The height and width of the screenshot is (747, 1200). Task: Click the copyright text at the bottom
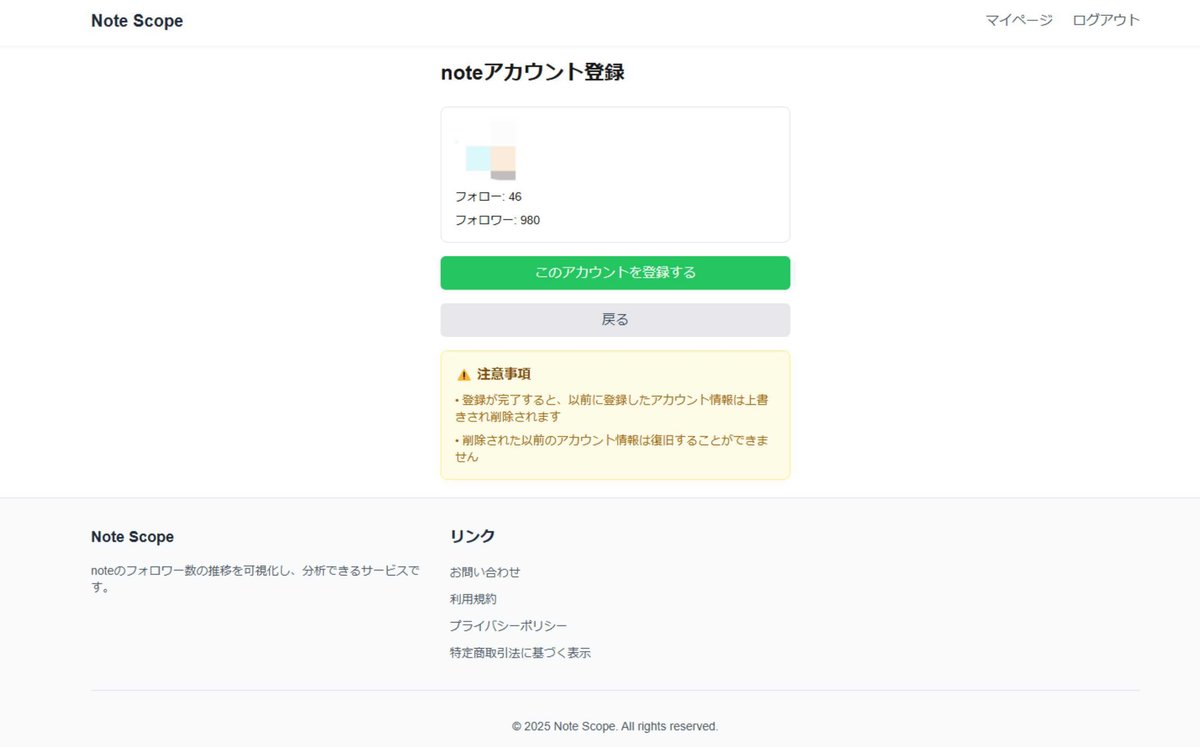tap(615, 726)
